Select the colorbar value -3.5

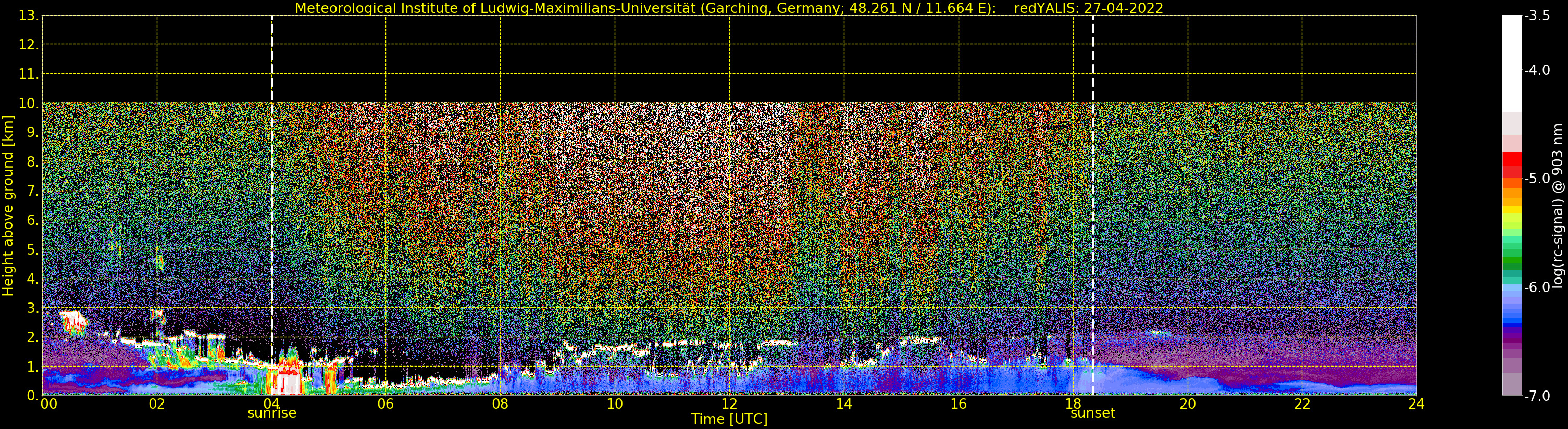(x=1537, y=16)
